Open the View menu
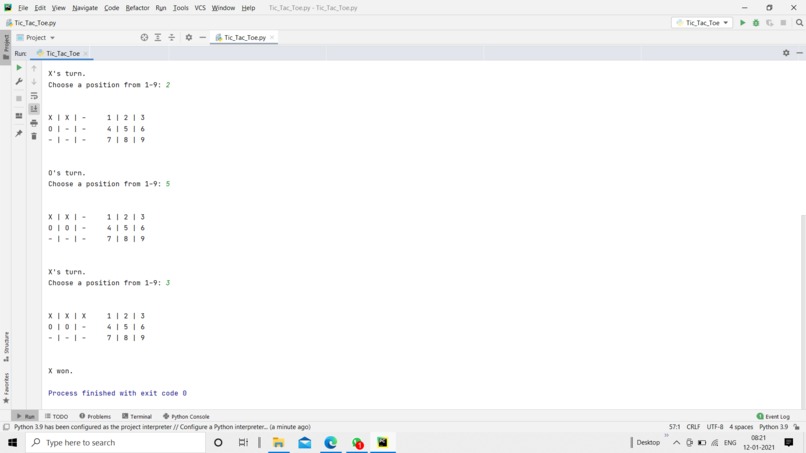The width and height of the screenshot is (806, 453). pyautogui.click(x=59, y=8)
